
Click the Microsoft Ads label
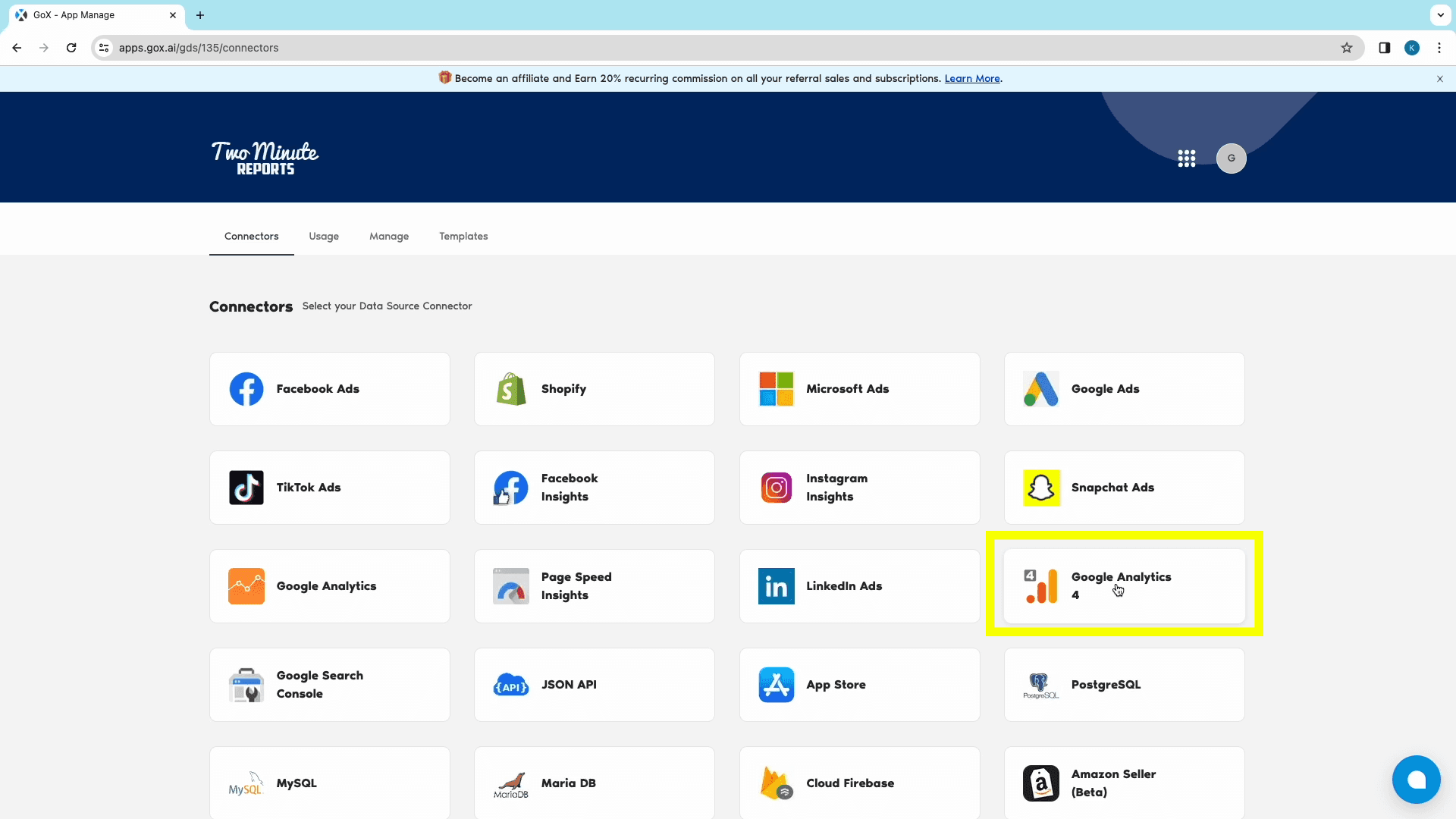click(847, 389)
